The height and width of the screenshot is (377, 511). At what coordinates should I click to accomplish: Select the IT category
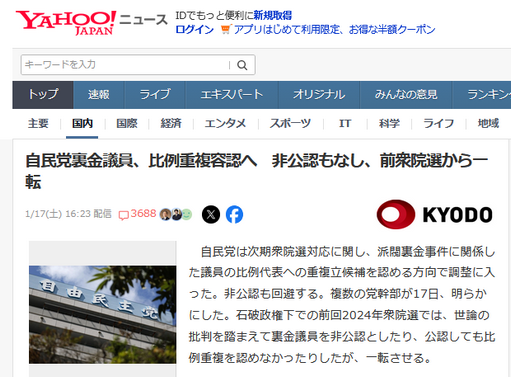coord(345,124)
